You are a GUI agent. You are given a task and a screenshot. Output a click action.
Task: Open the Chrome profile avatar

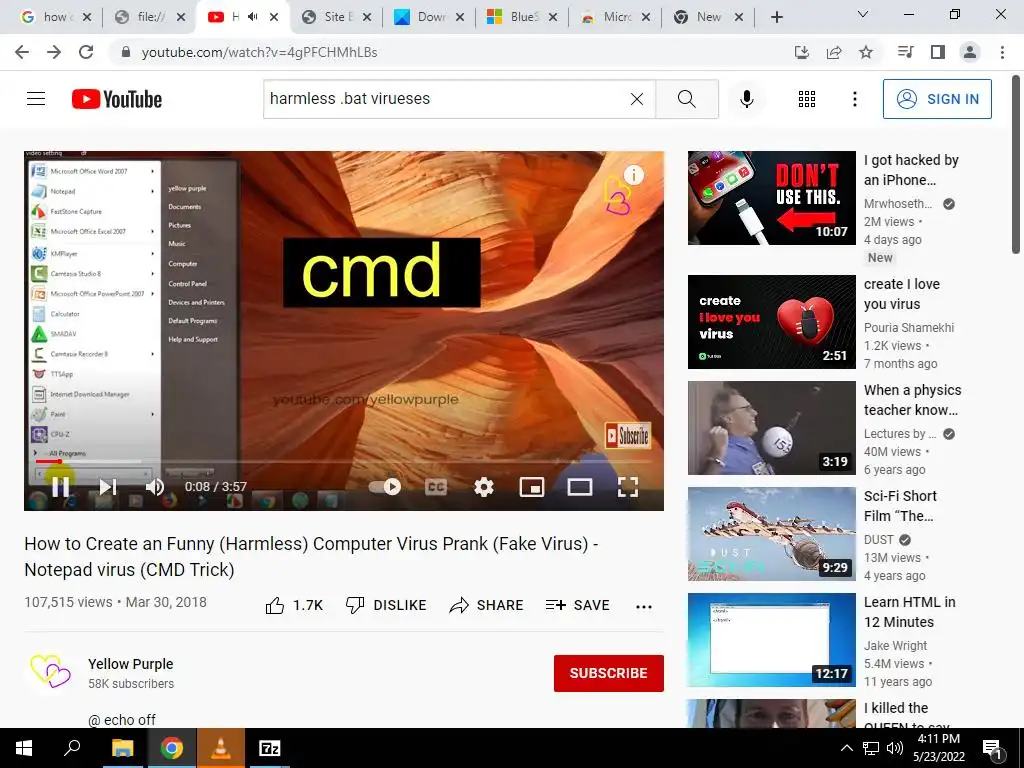point(970,52)
